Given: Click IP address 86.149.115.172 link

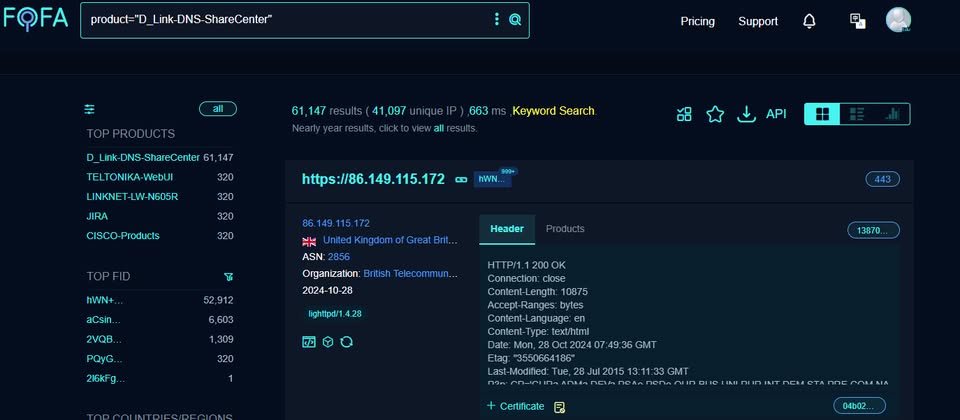Looking at the screenshot, I should point(336,223).
